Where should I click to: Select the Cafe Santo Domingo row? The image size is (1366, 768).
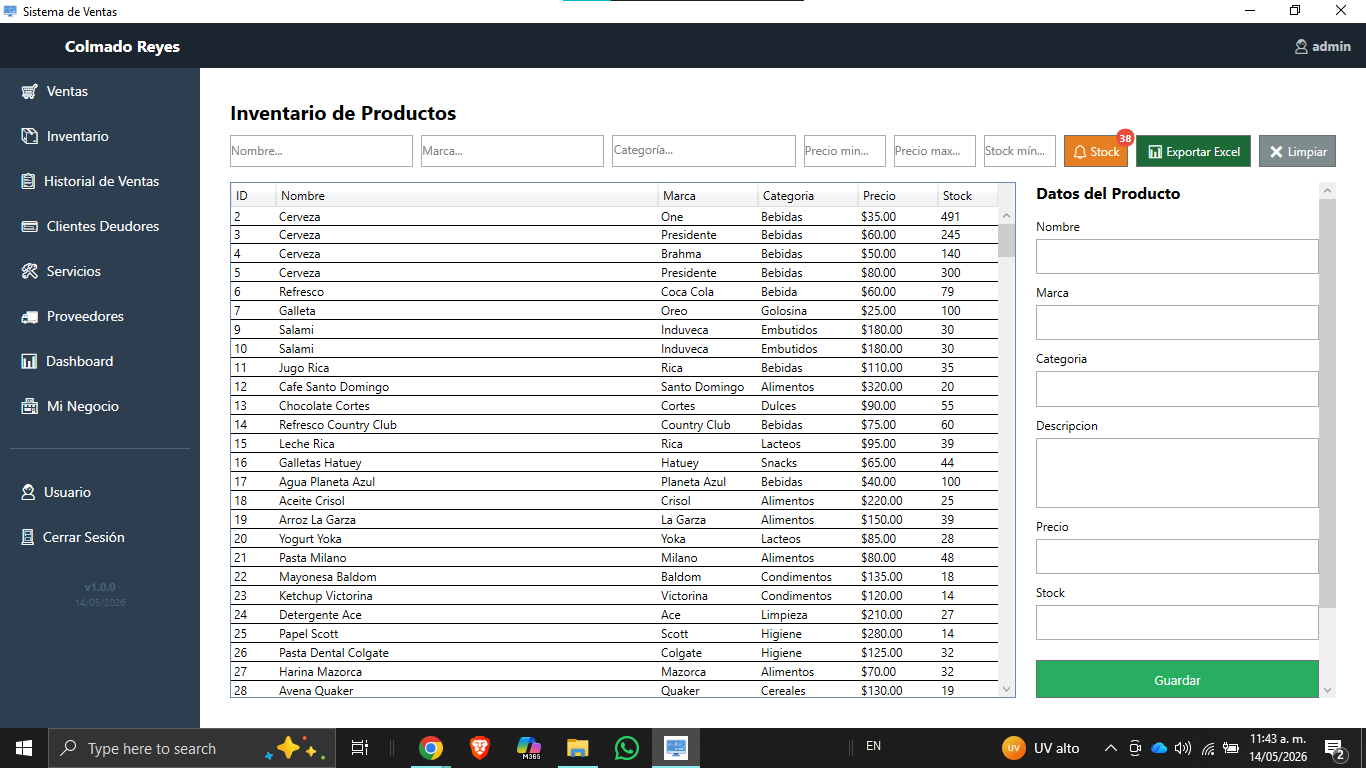tap(614, 387)
